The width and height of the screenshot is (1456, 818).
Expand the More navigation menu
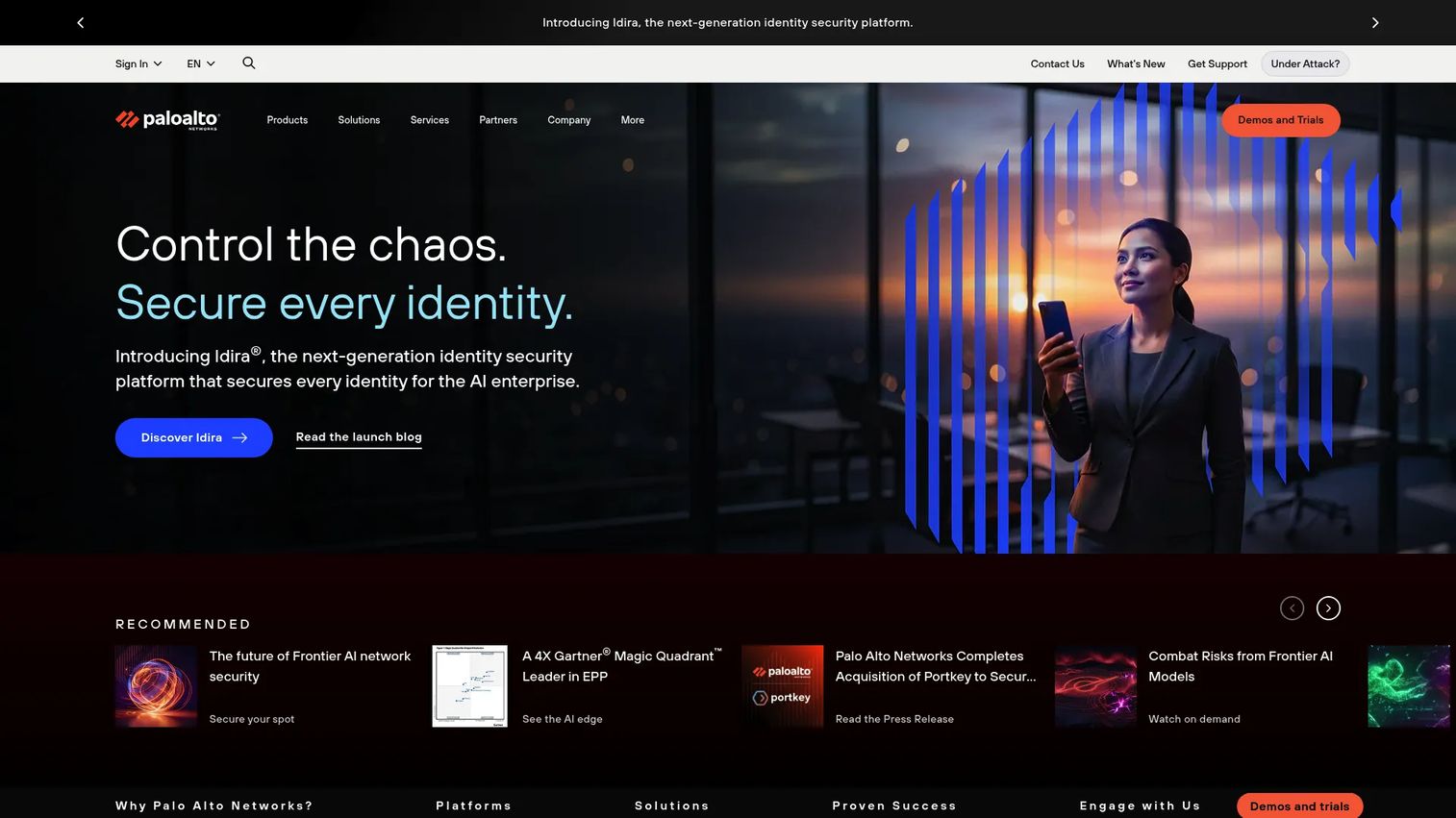[633, 120]
